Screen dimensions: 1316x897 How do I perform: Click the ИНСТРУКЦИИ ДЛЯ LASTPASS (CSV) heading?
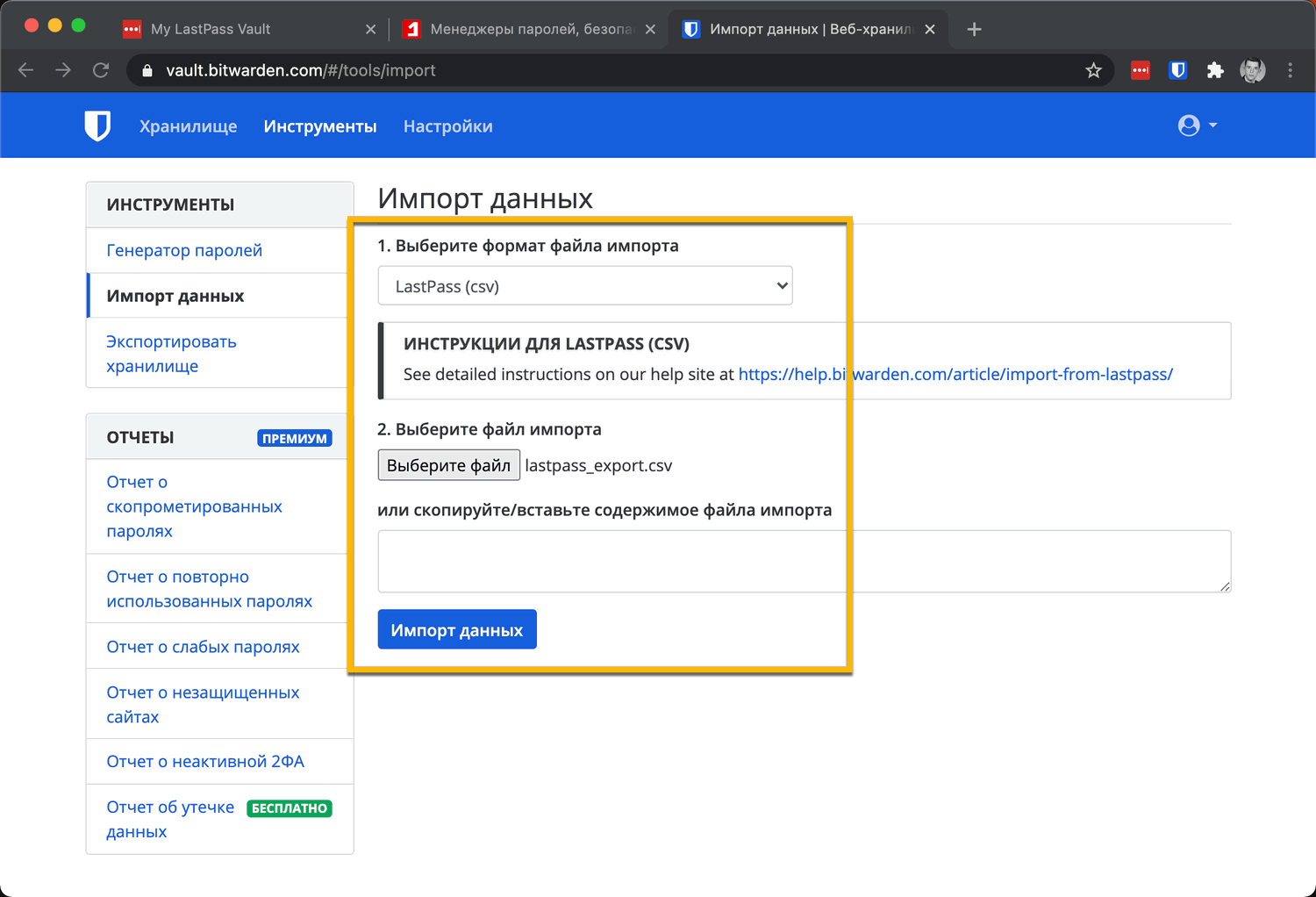(547, 344)
